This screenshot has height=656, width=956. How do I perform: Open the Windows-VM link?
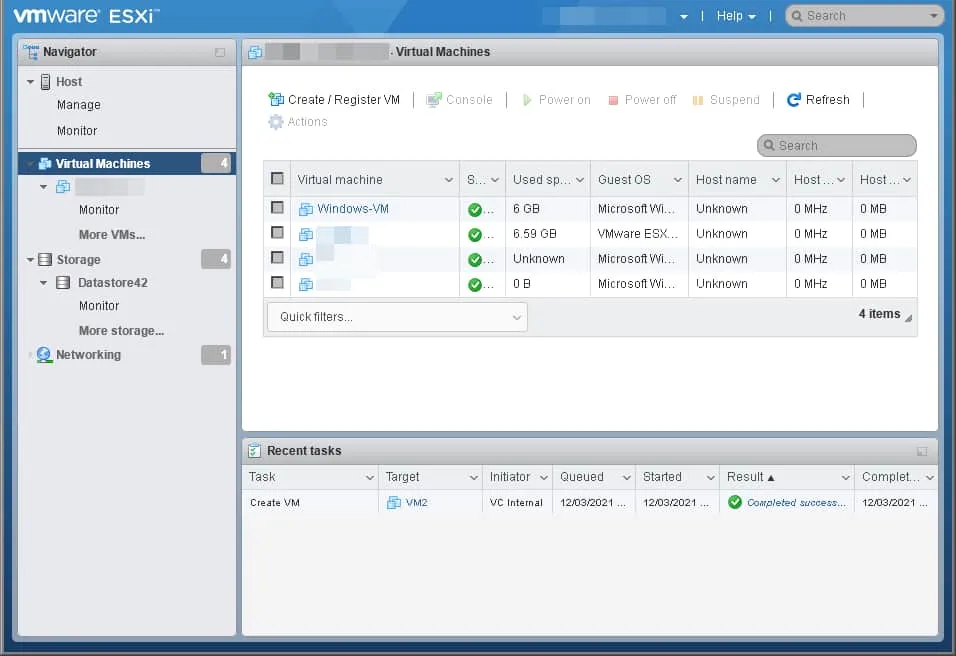(x=353, y=209)
